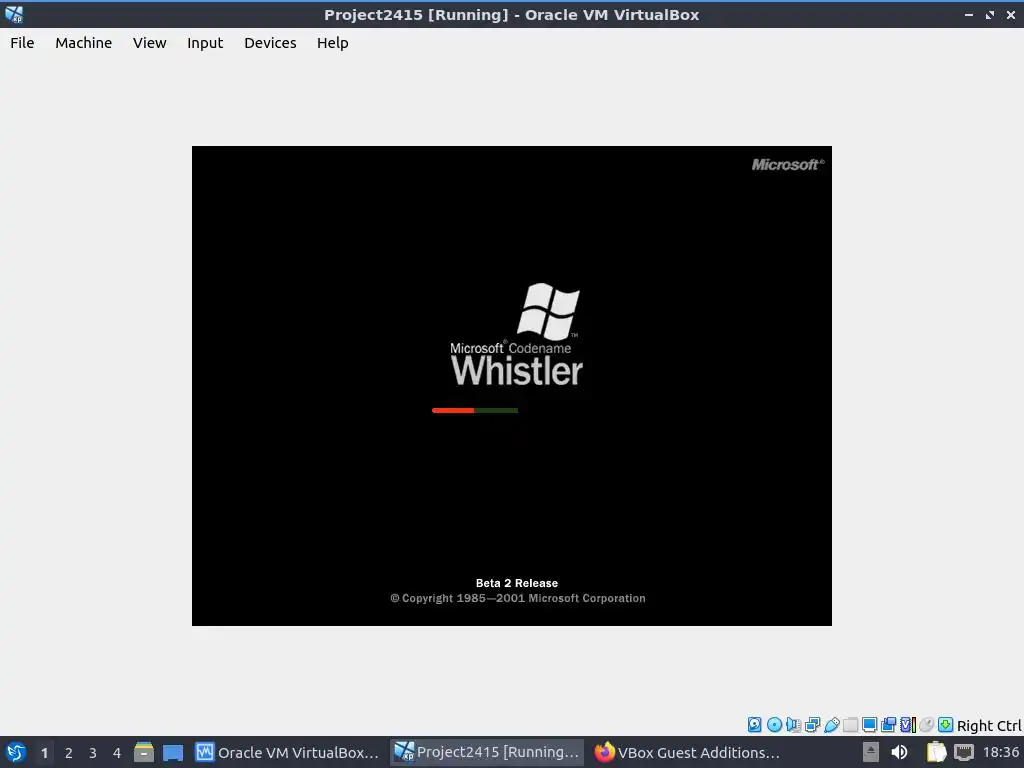Click the removable media eject tray icon
The width and height of the screenshot is (1024, 768).
[x=871, y=752]
